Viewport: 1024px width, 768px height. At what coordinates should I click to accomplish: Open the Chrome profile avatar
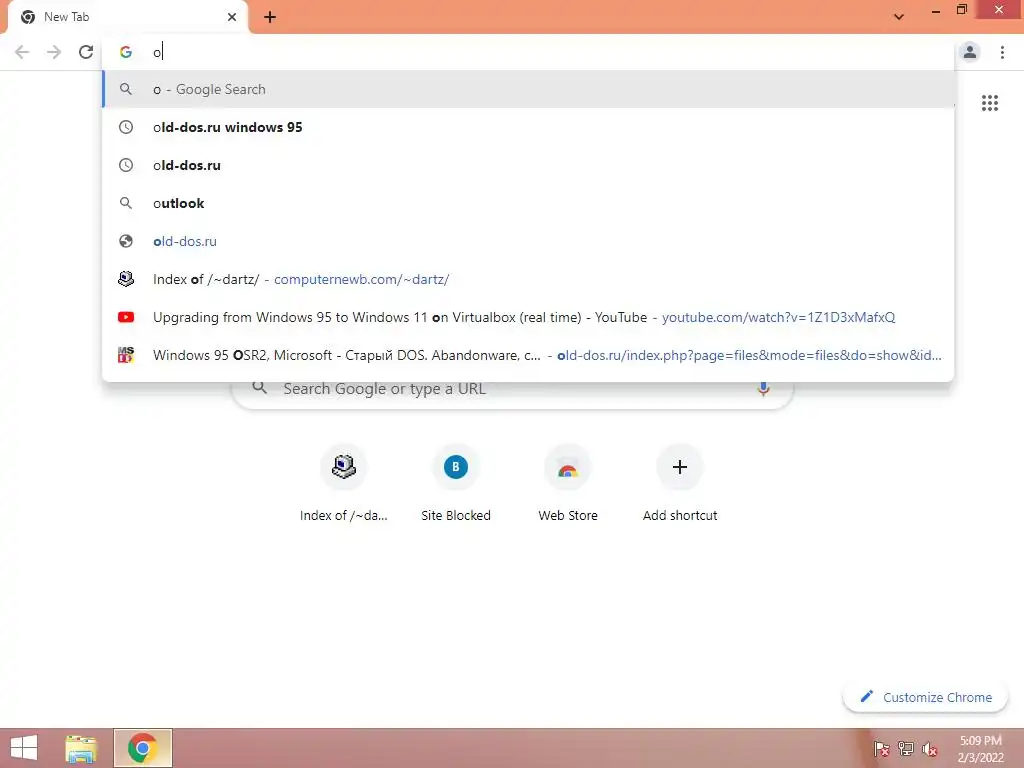pyautogui.click(x=970, y=52)
